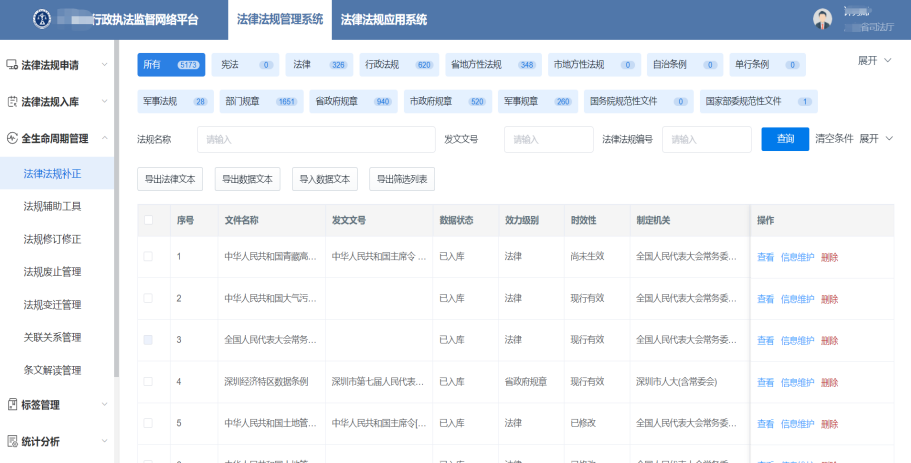Switch to 法律法规应用系统 tab
This screenshot has height=463, width=911.
pos(383,19)
